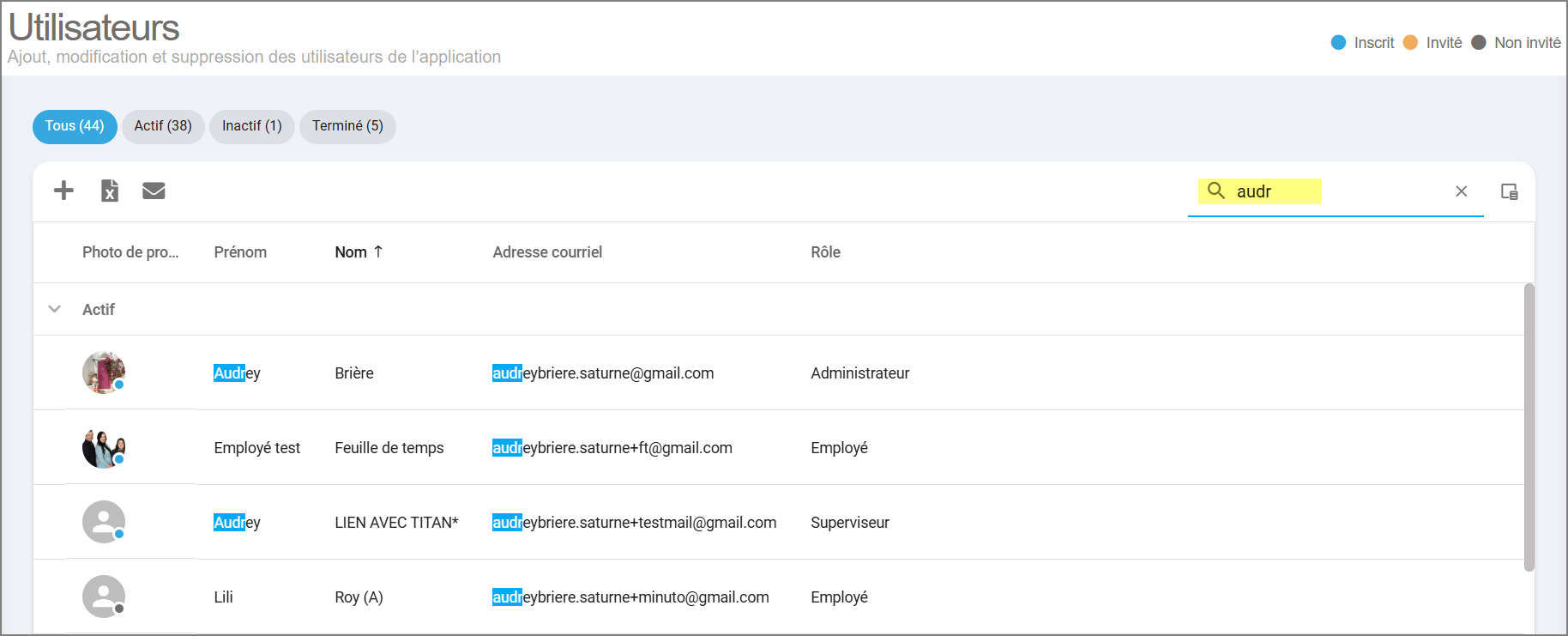Click Lili Roy's default avatar
The width and height of the screenshot is (1568, 636).
[x=104, y=597]
